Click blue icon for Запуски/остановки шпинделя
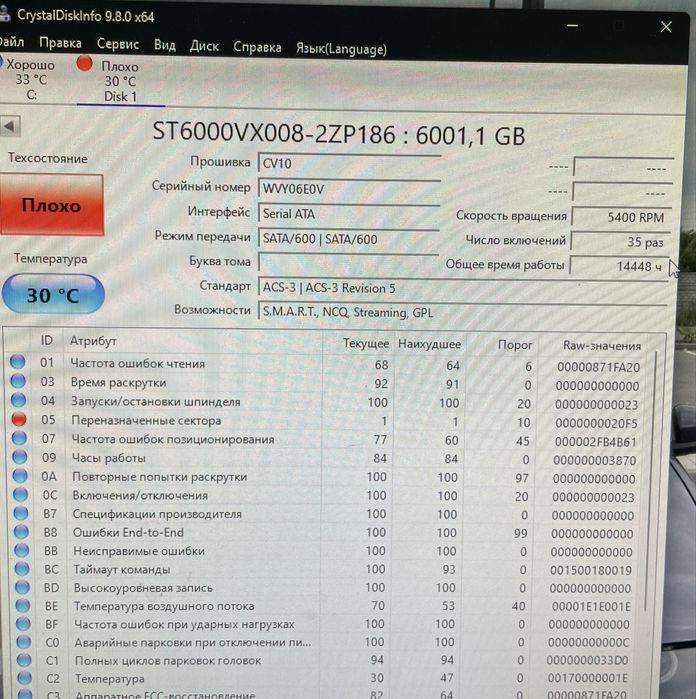Screen dimensions: 696x699 [18, 399]
